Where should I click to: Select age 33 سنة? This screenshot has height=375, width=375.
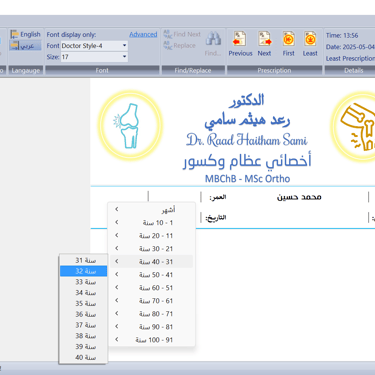[83, 282]
